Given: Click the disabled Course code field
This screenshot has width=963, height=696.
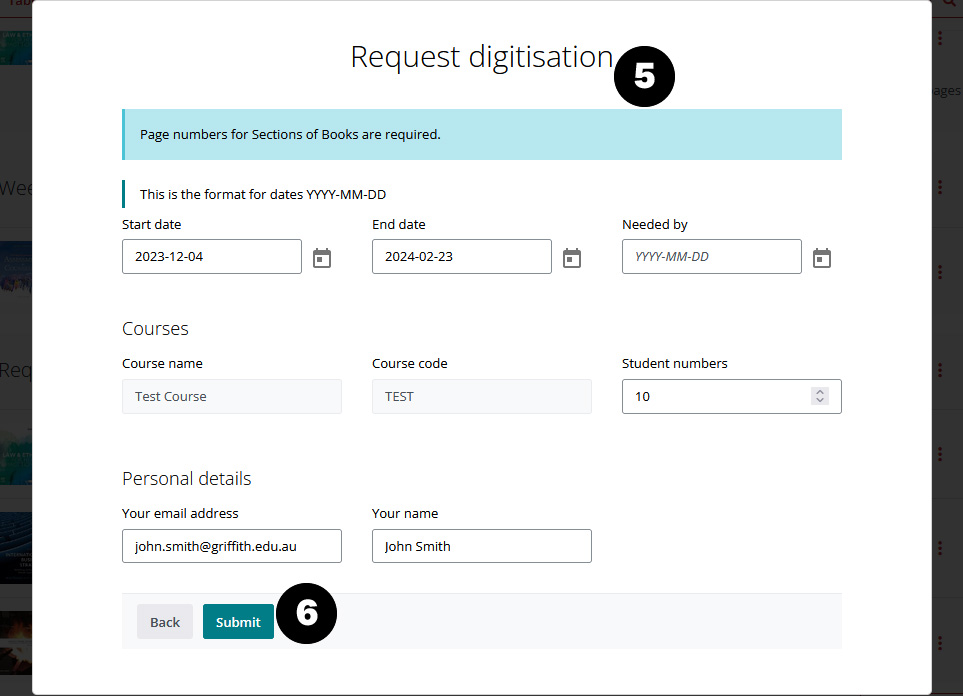Looking at the screenshot, I should pos(481,397).
